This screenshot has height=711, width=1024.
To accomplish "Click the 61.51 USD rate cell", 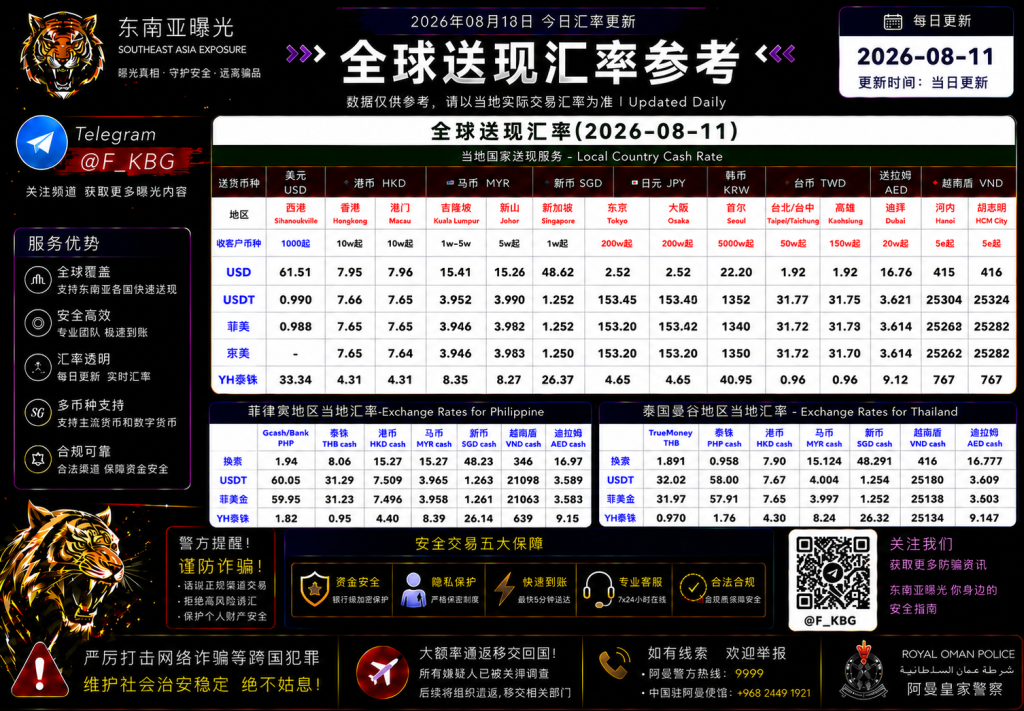I will 295,272.
